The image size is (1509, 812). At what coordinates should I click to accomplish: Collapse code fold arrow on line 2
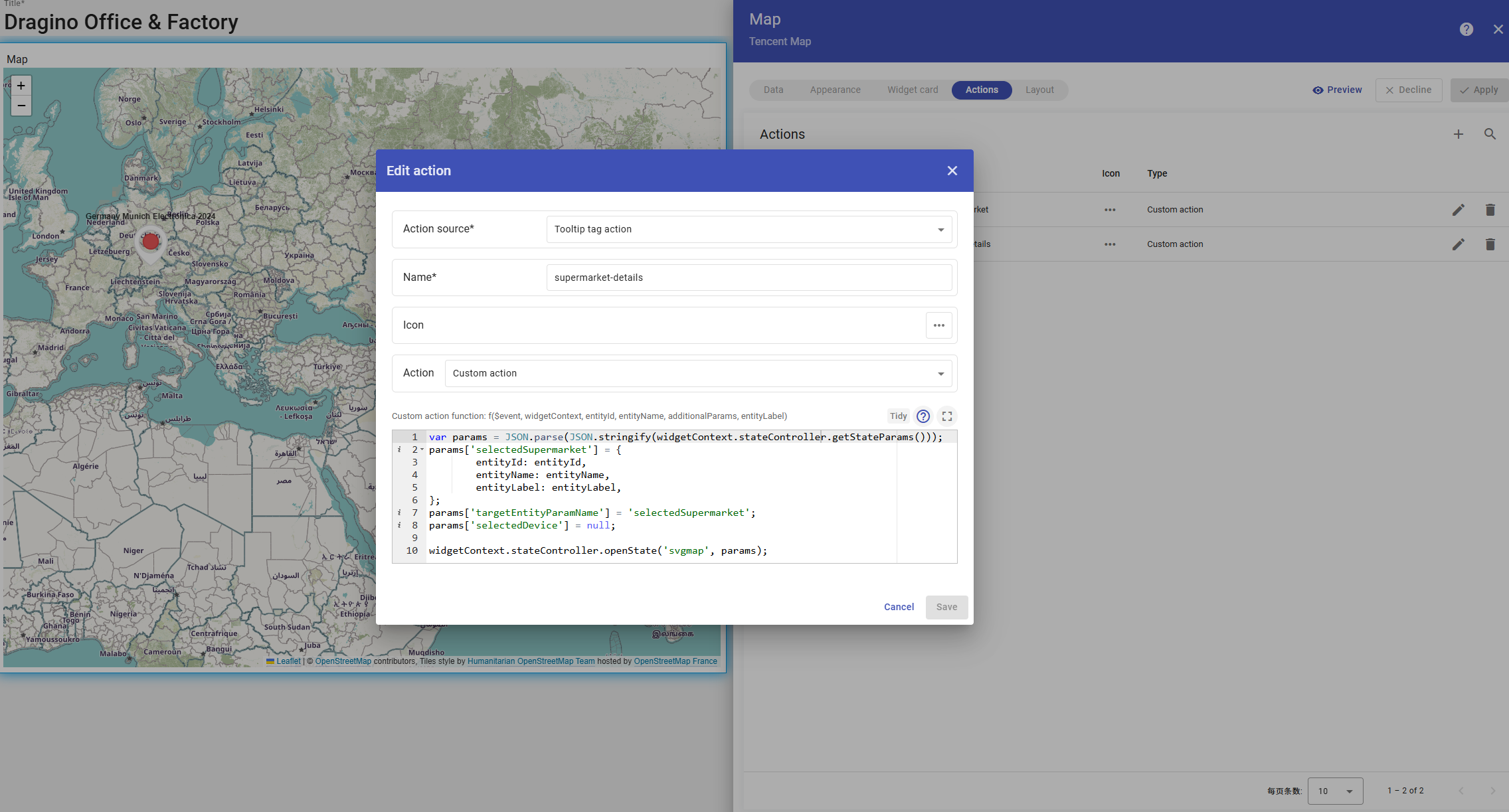(x=422, y=449)
